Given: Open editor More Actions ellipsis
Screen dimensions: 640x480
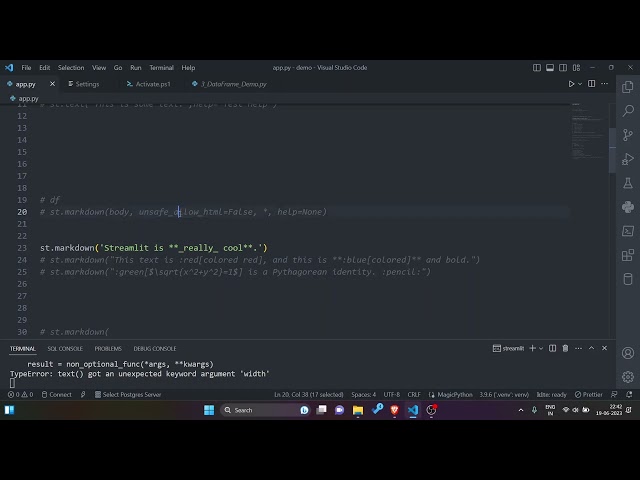Looking at the screenshot, I should pos(604,84).
